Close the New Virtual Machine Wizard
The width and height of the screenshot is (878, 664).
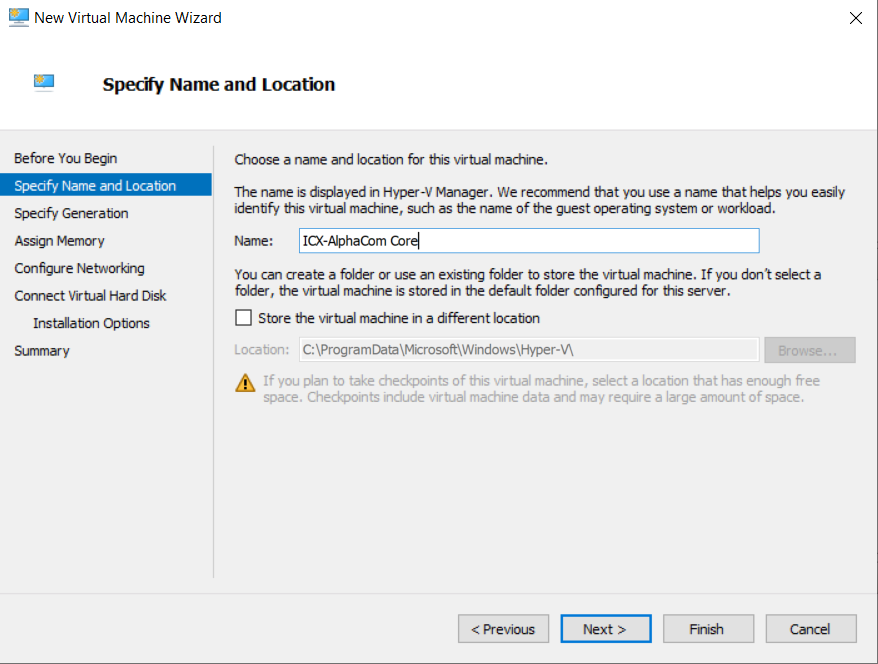point(855,17)
